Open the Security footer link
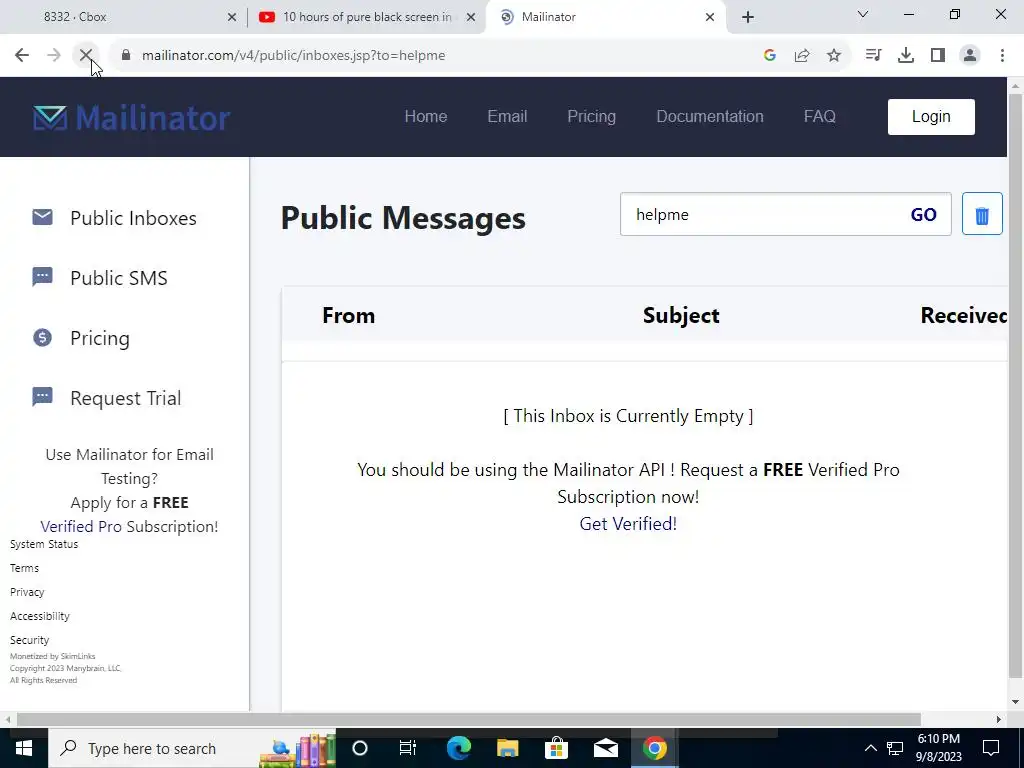 pos(29,641)
